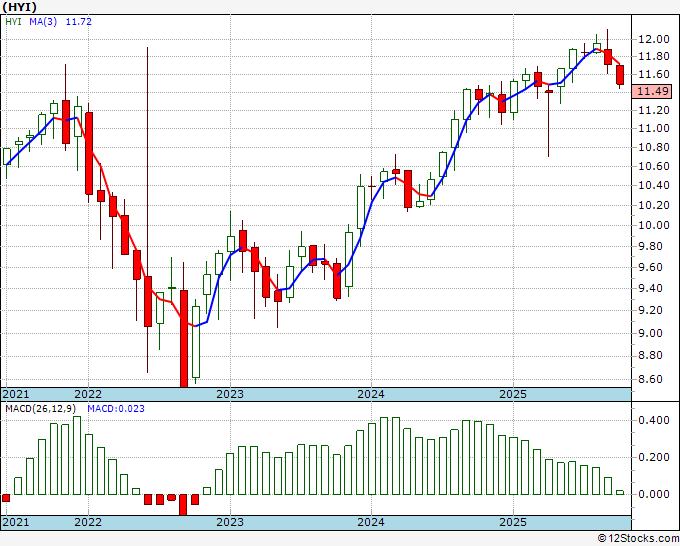Select the green HYI legend label
680x546 pixels.
tap(13, 21)
